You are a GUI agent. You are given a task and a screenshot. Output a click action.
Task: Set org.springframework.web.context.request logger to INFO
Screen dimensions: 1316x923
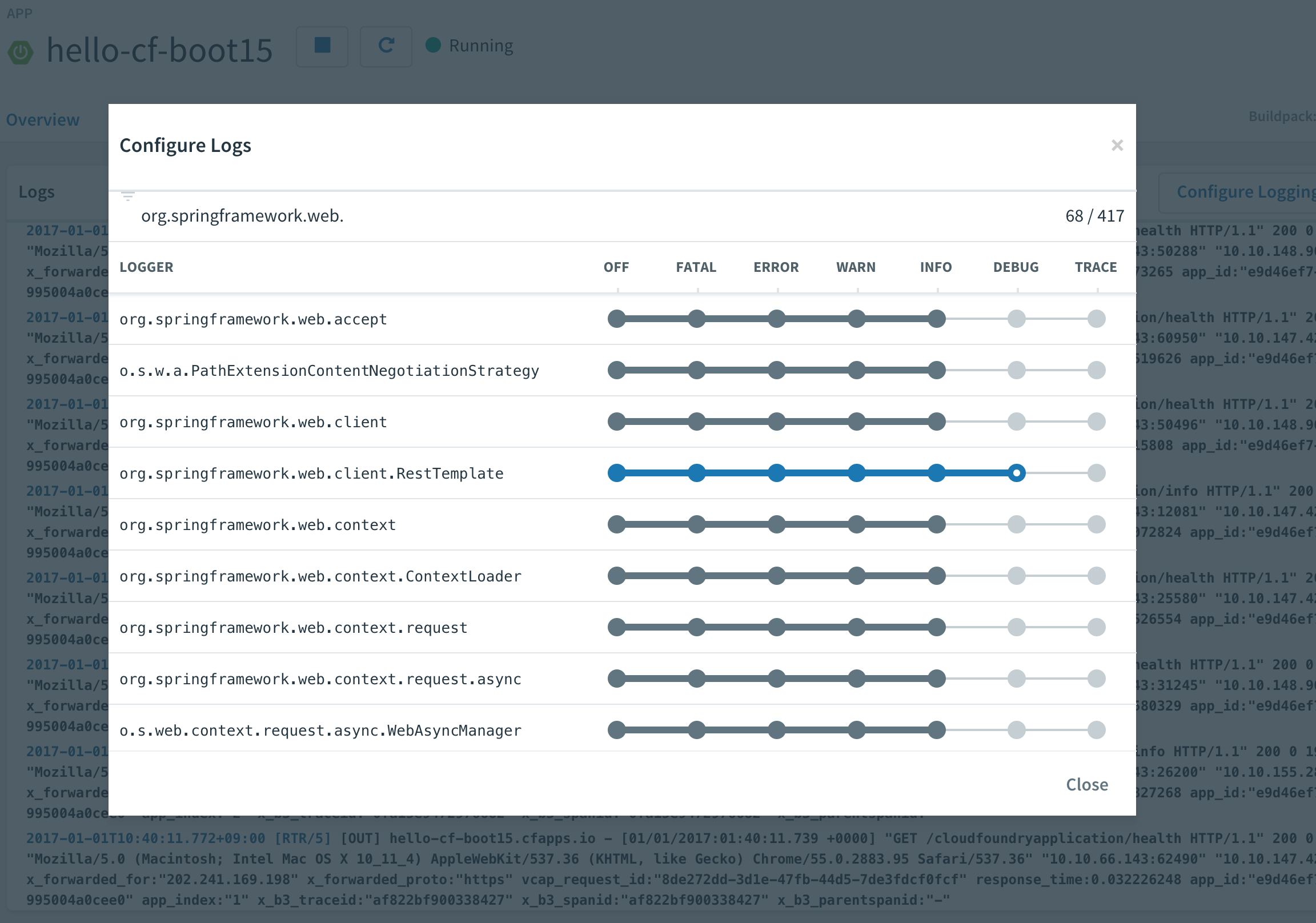point(936,627)
